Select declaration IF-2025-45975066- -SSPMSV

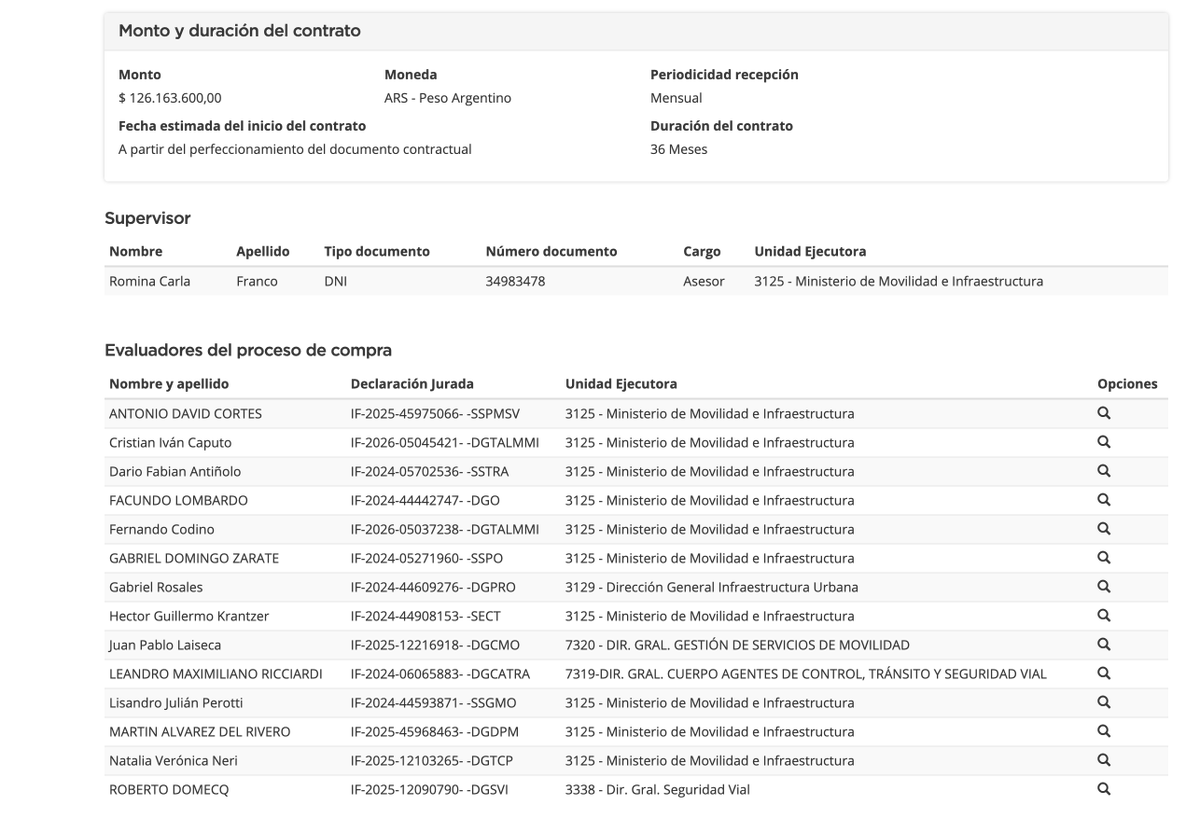coord(435,413)
